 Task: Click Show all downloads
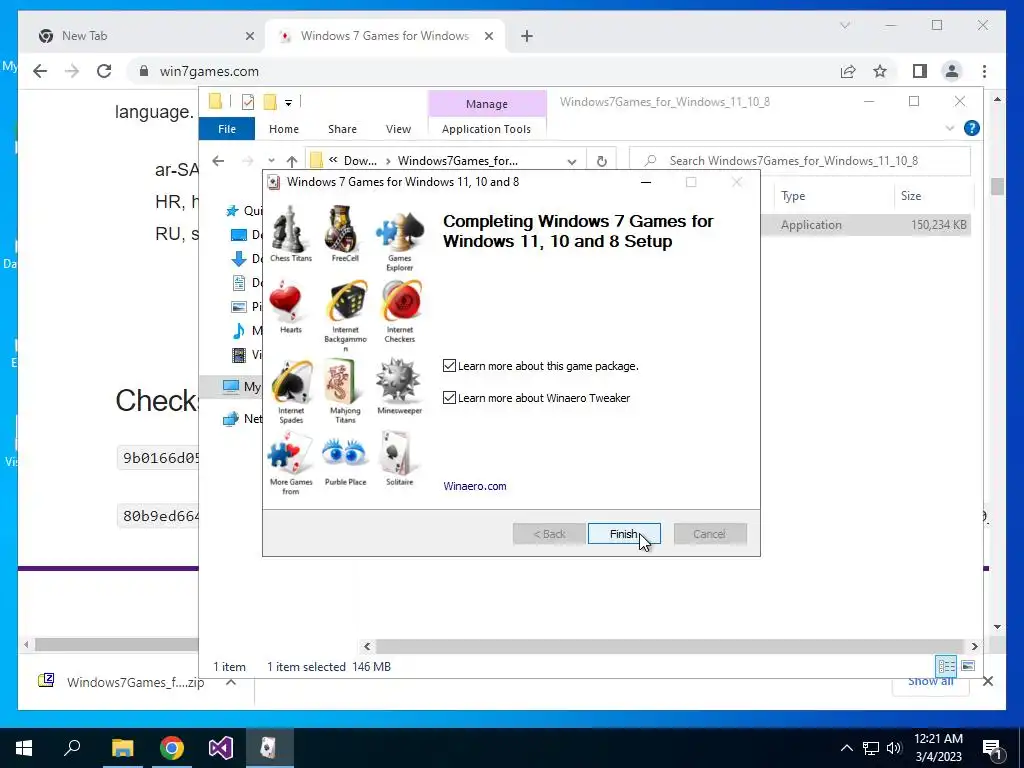tap(931, 682)
